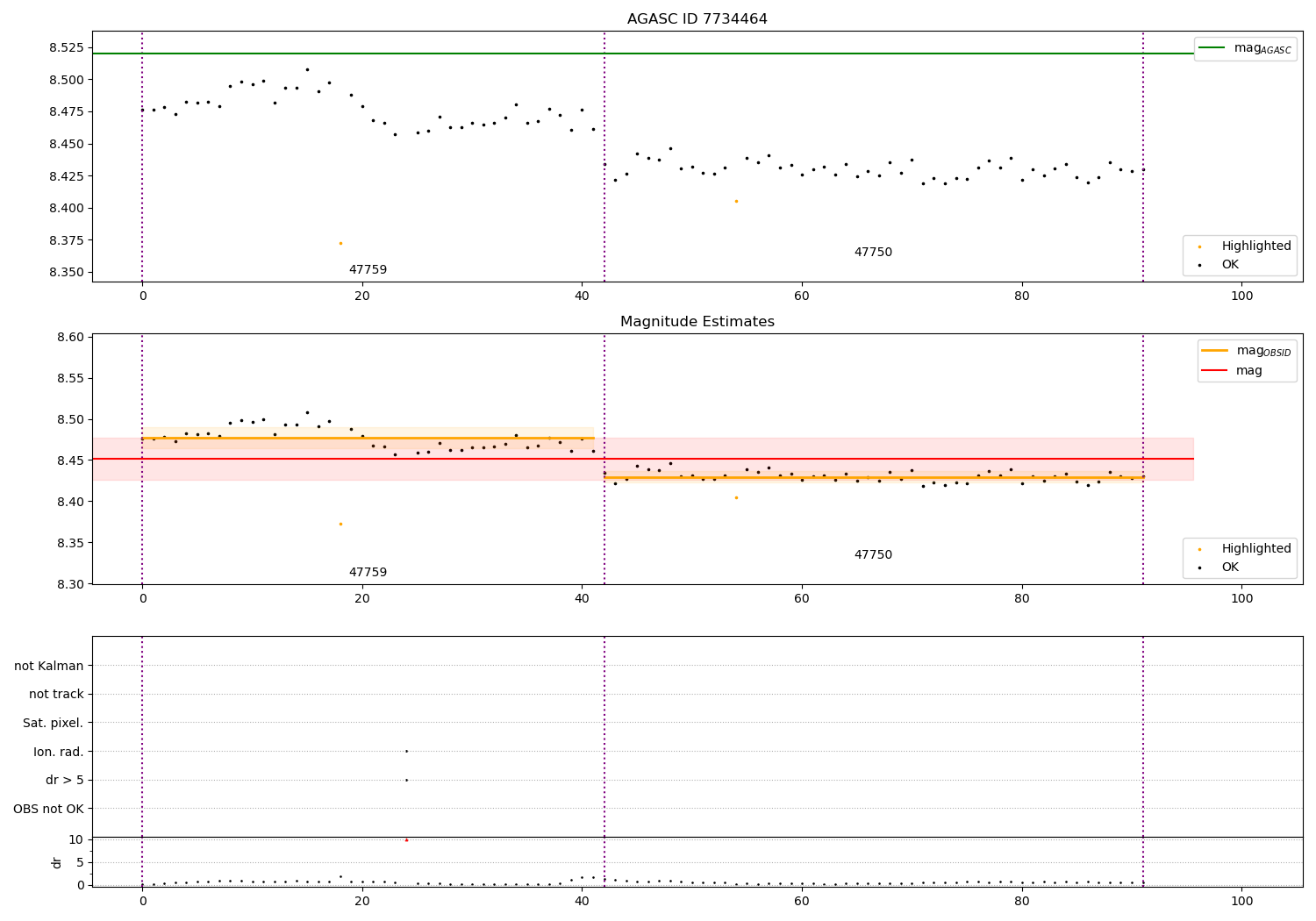The width and height of the screenshot is (1316, 921).
Task: Click the 47759 label in Magnitude Estimates plot
Action: coord(368,573)
